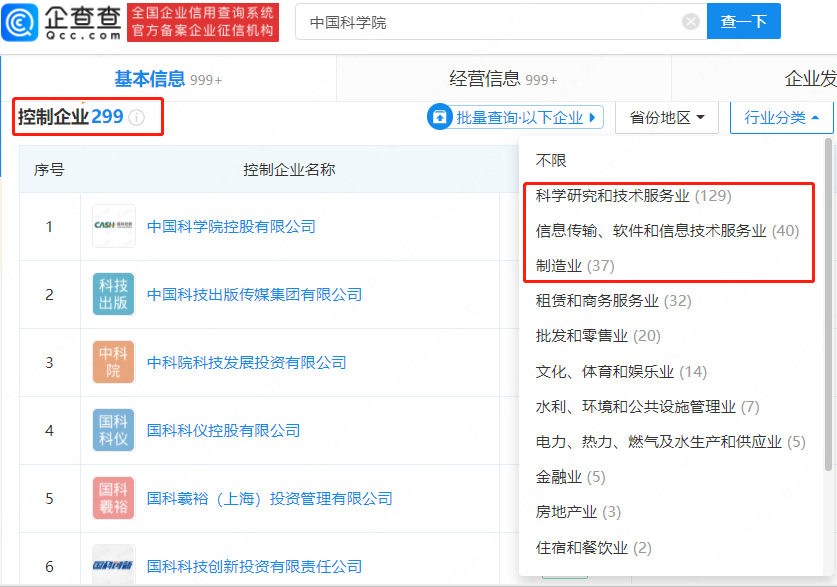Filter by 文化、体育和娱乐业 (14)
This screenshot has height=587, width=837.
click(621, 371)
